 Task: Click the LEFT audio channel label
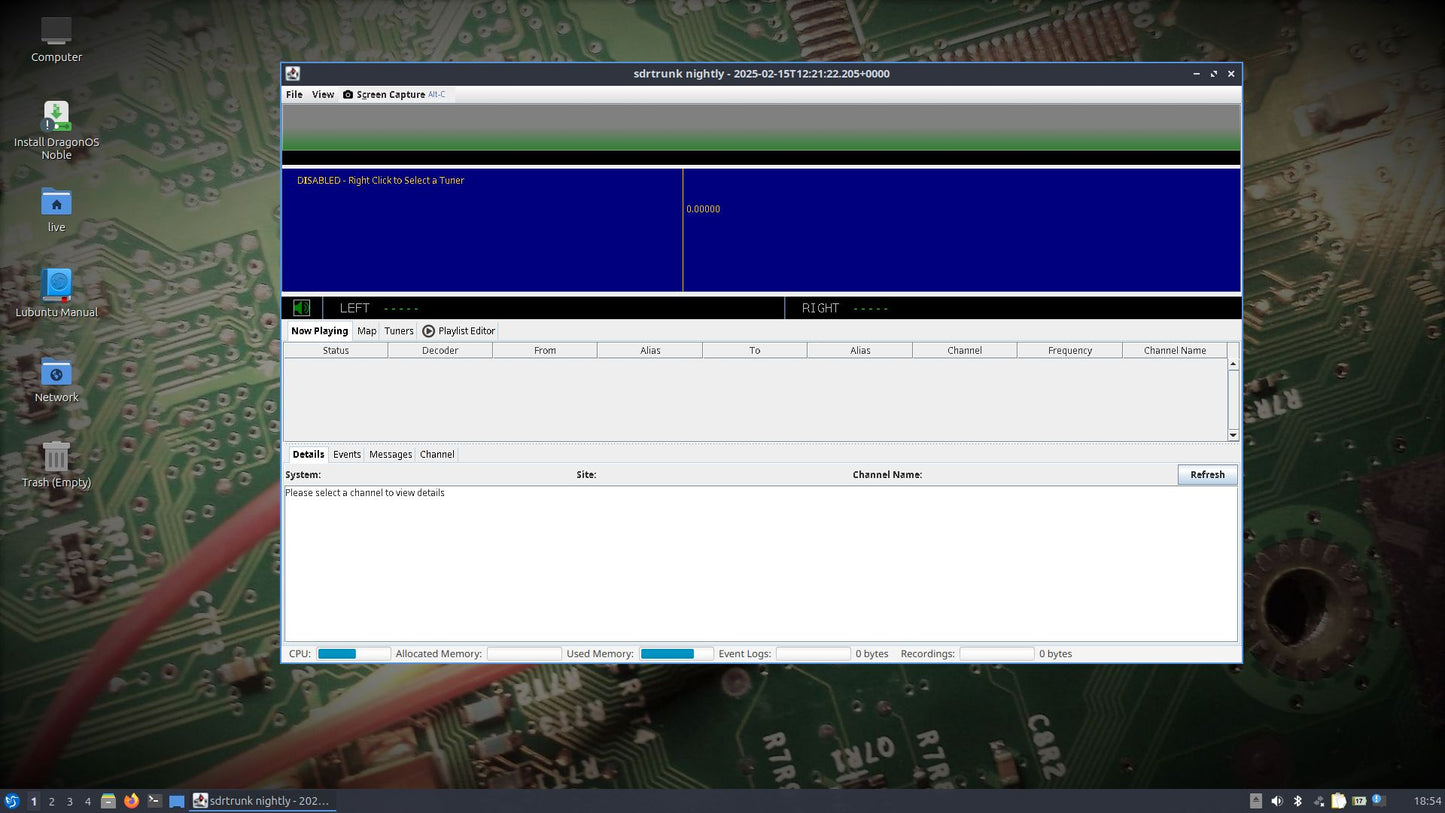tap(354, 308)
